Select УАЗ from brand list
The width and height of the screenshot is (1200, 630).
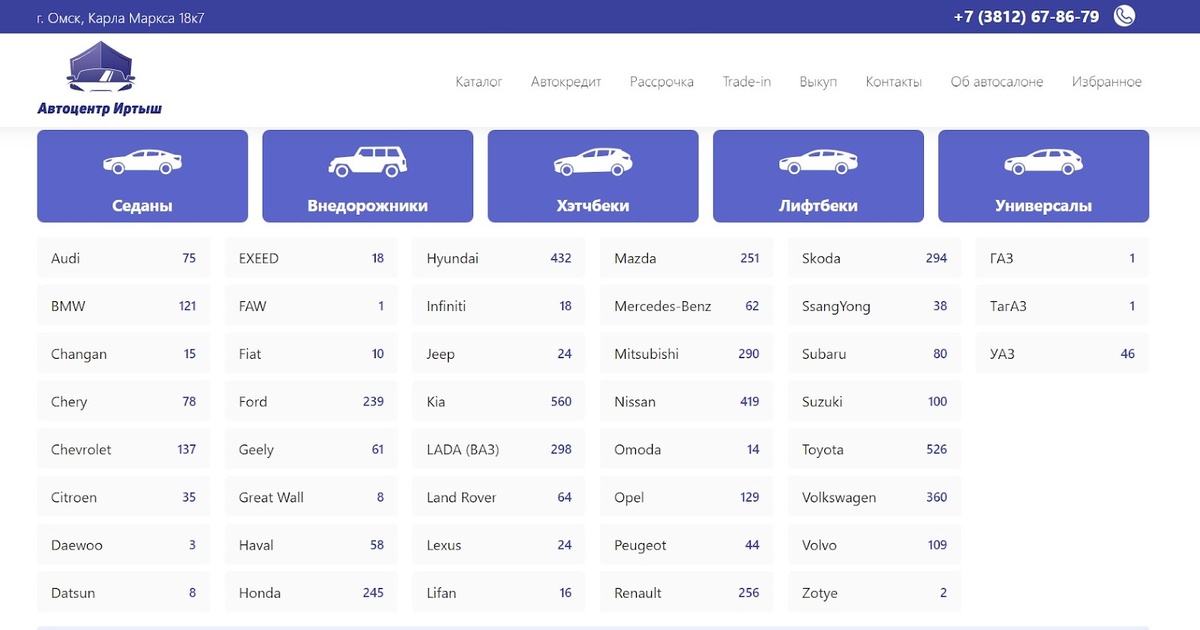tap(1062, 354)
